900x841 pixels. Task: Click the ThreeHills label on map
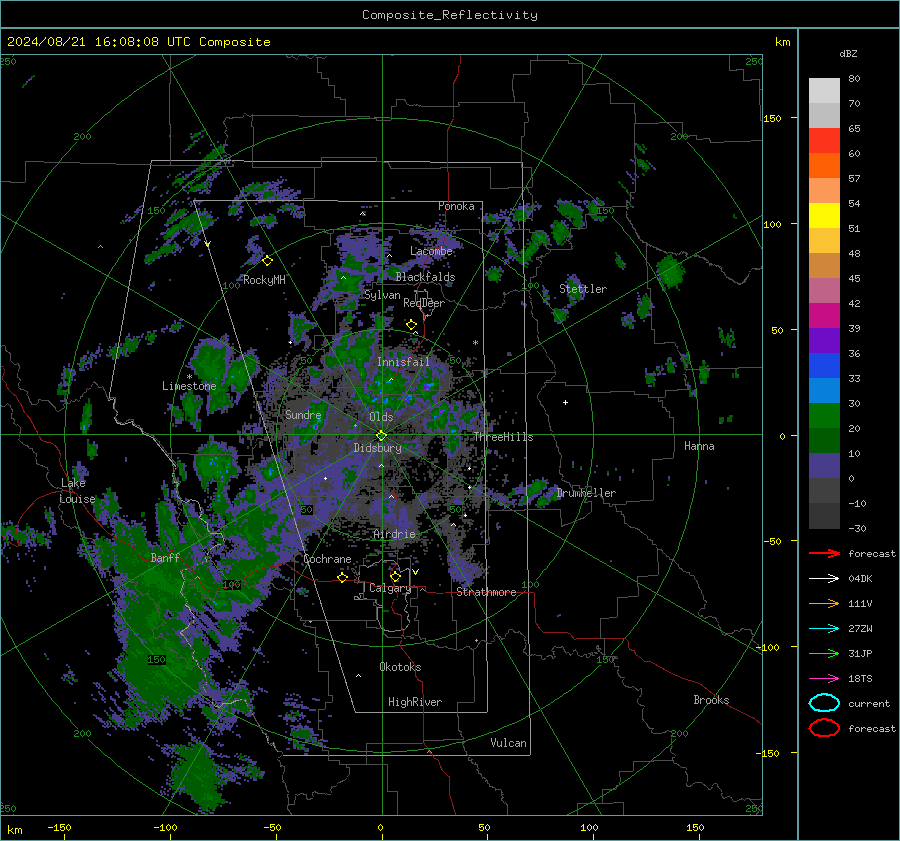click(503, 437)
